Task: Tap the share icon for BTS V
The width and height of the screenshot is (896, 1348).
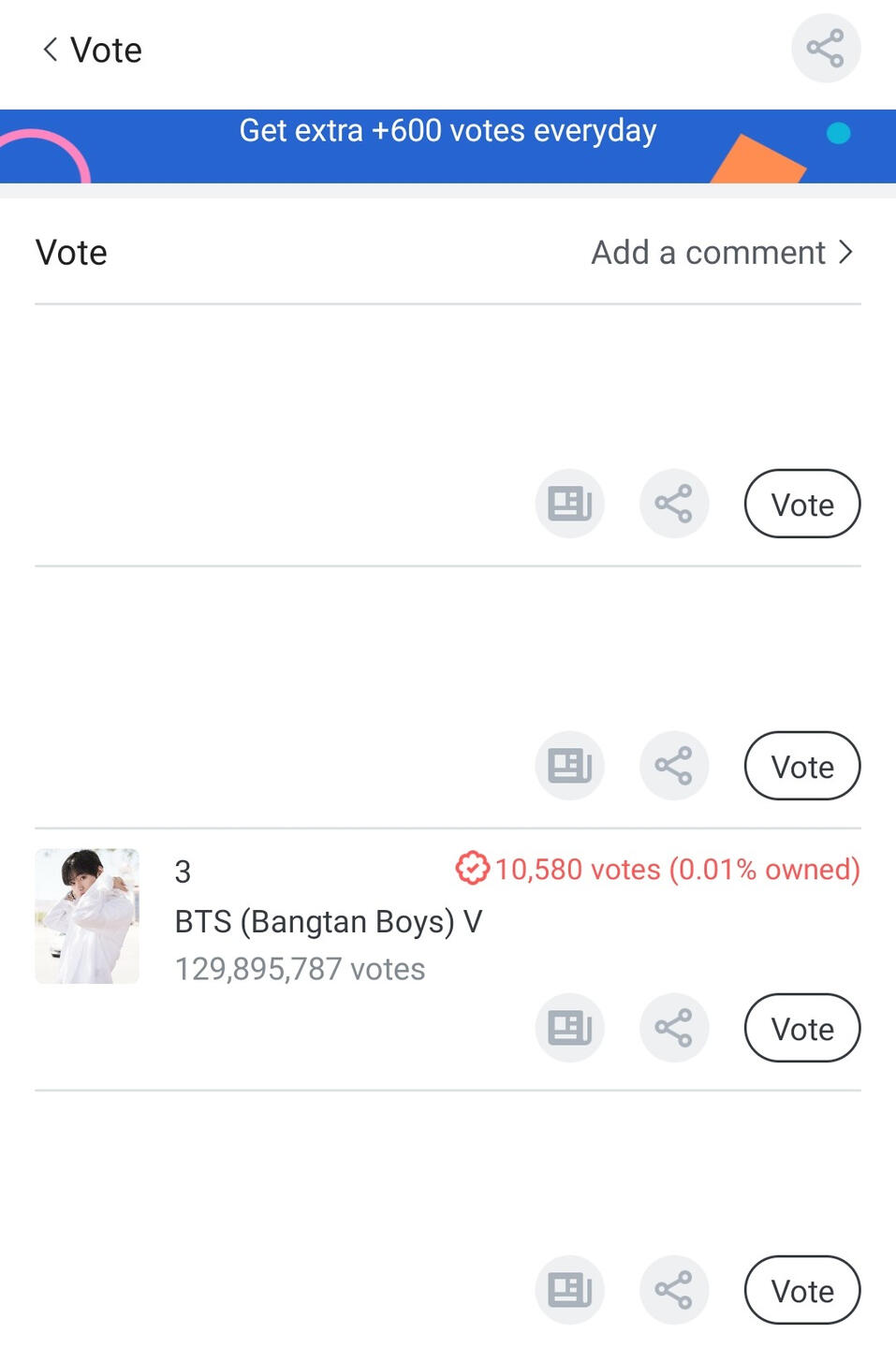Action: pos(673,1028)
